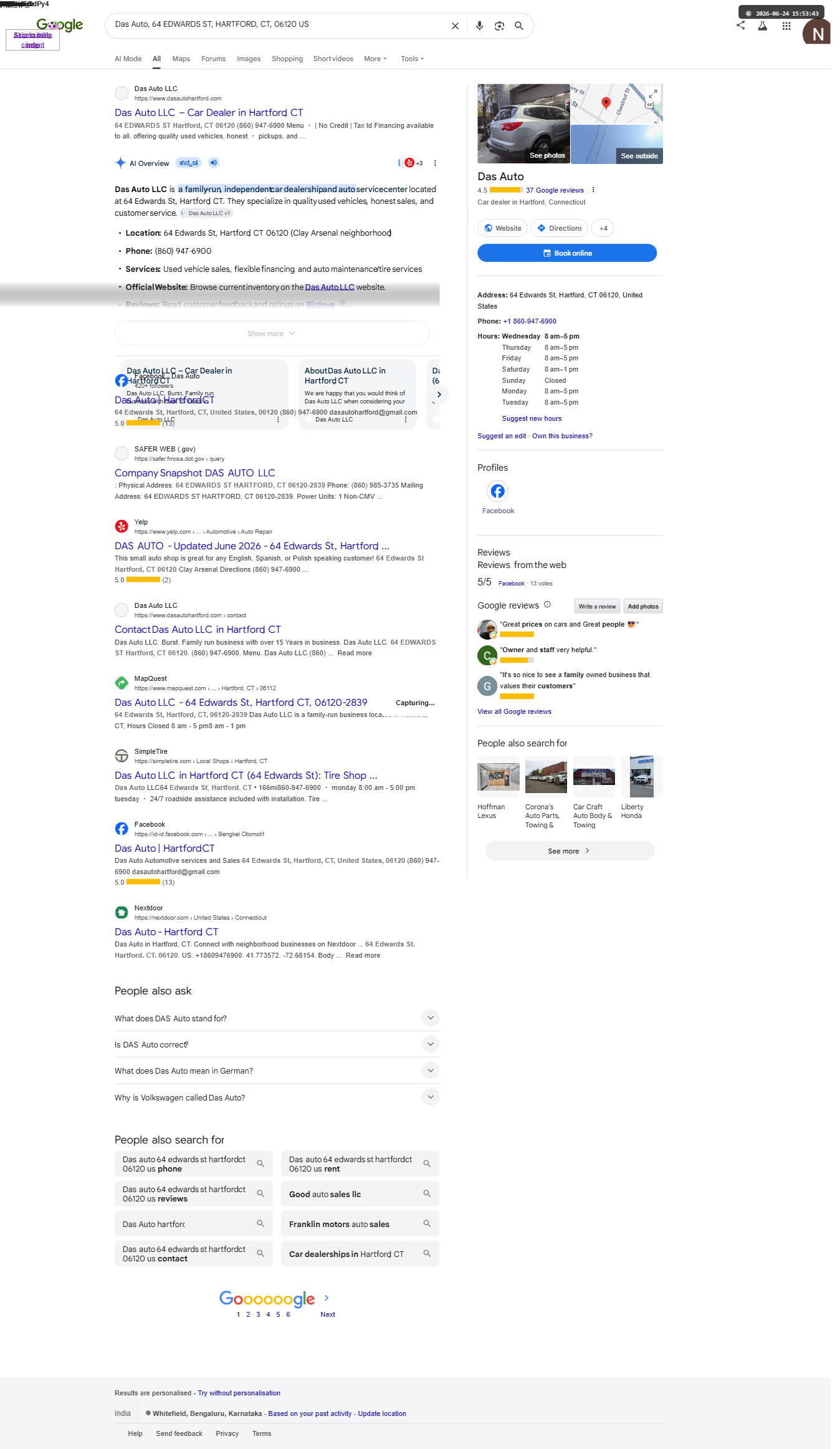Call phone number +1 860-947-6900
The height and width of the screenshot is (1449, 840).
(x=530, y=321)
